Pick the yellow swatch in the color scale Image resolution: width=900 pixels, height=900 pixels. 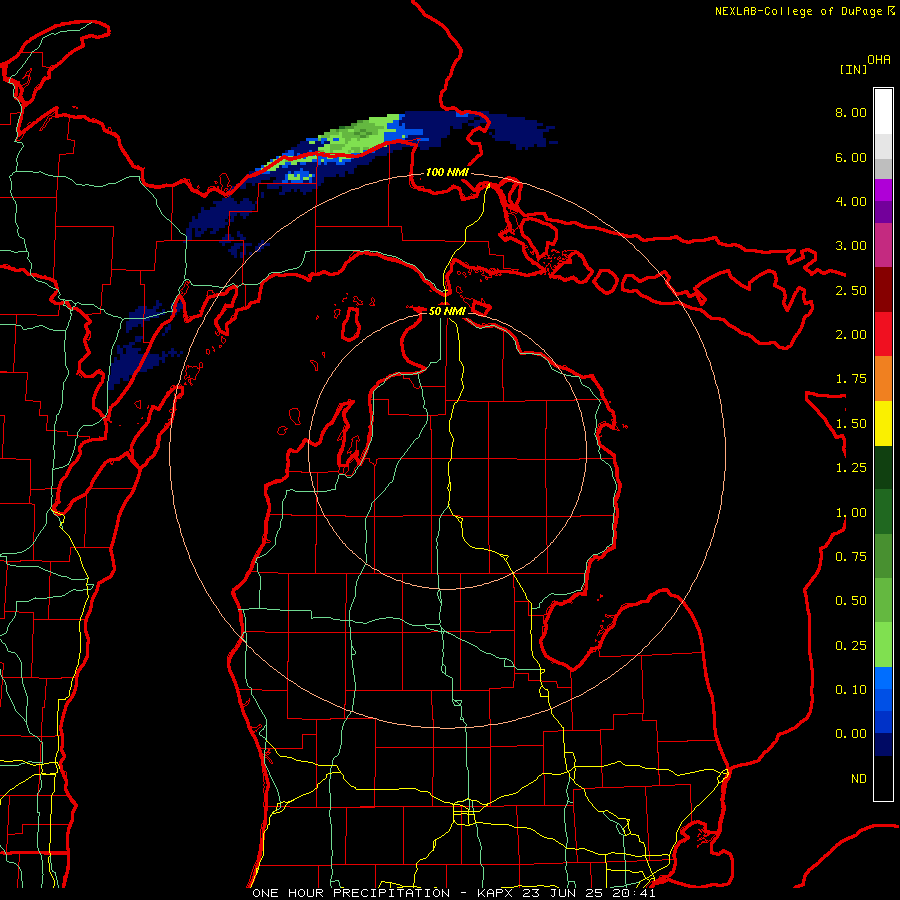coord(883,424)
